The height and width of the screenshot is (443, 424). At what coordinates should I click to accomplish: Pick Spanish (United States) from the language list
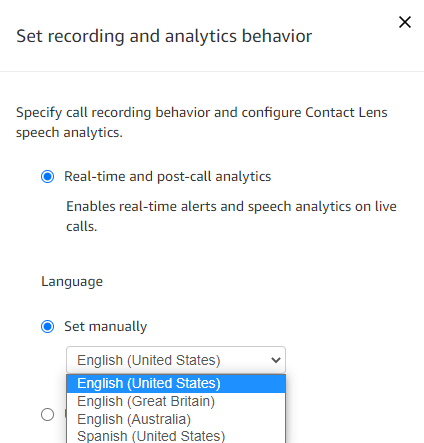(x=176, y=436)
